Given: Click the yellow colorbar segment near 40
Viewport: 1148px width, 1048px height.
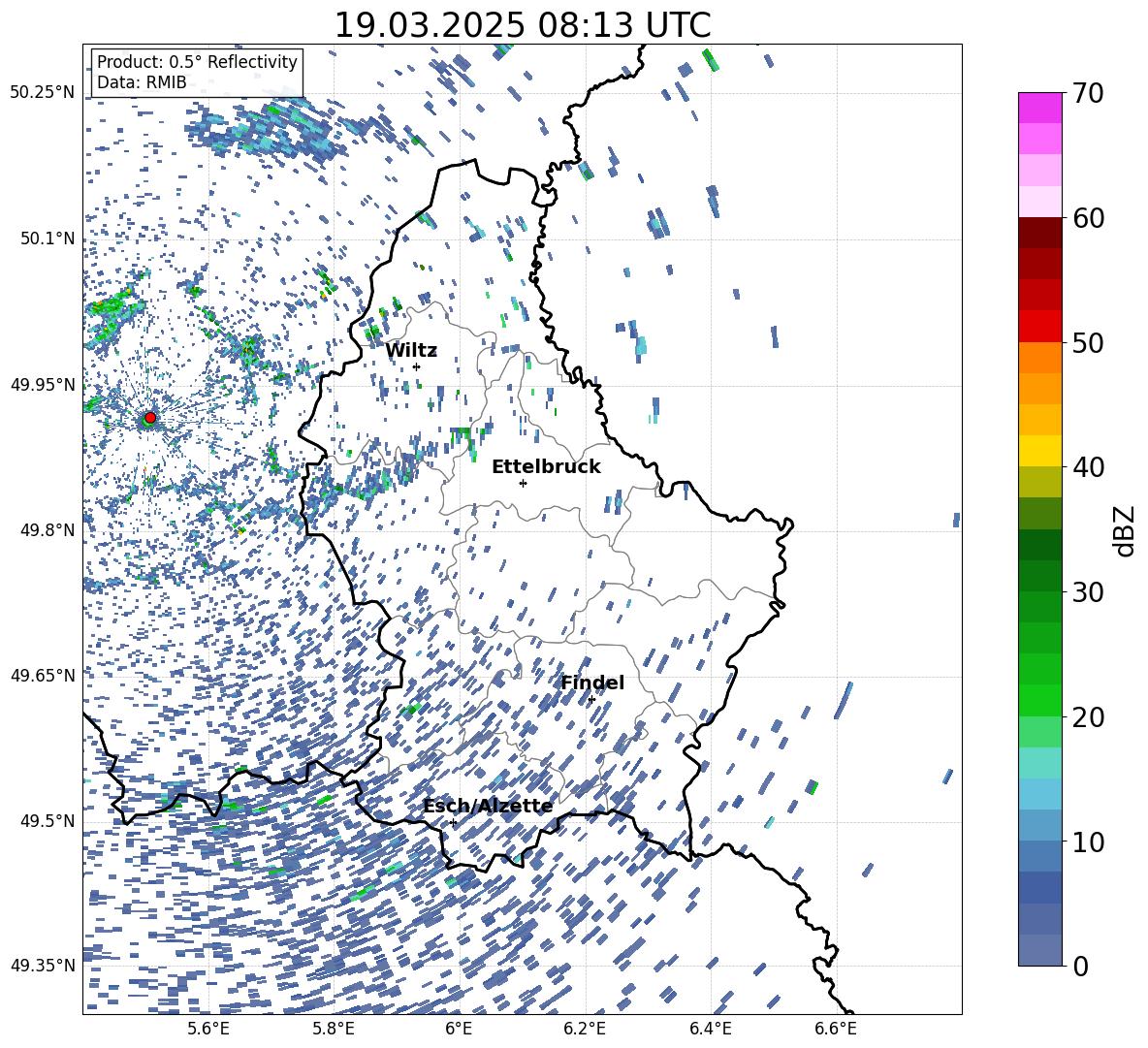Looking at the screenshot, I should click(1039, 451).
